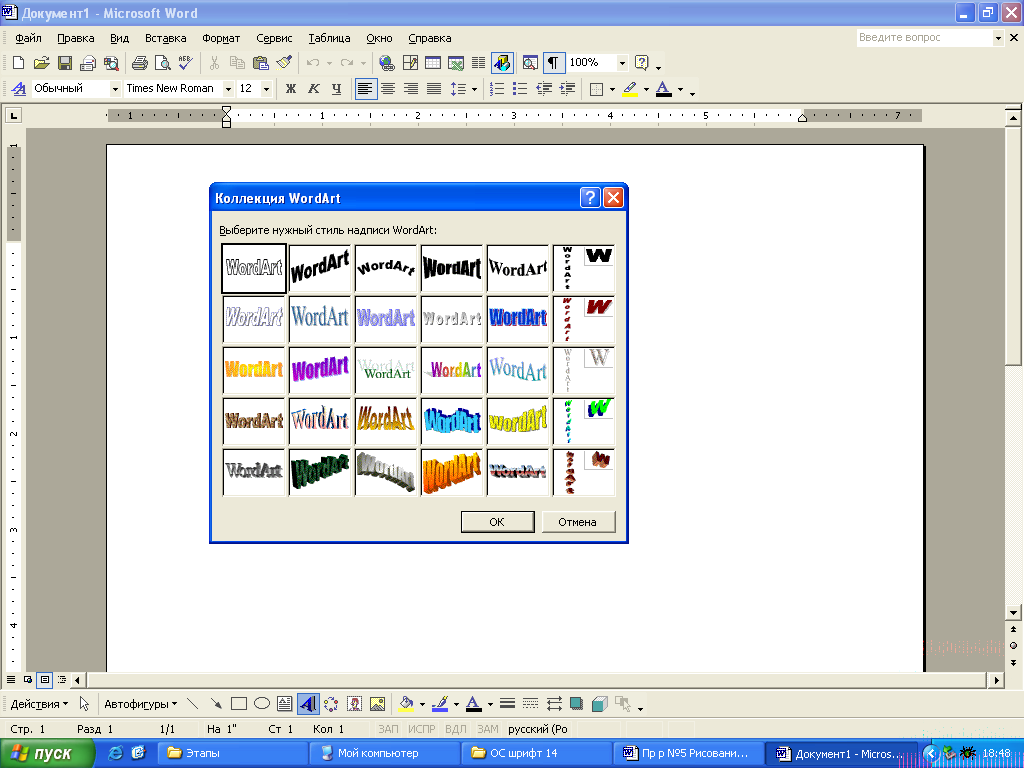The width and height of the screenshot is (1024, 768).
Task: Toggle non-printing paragraph marks
Action: [553, 63]
